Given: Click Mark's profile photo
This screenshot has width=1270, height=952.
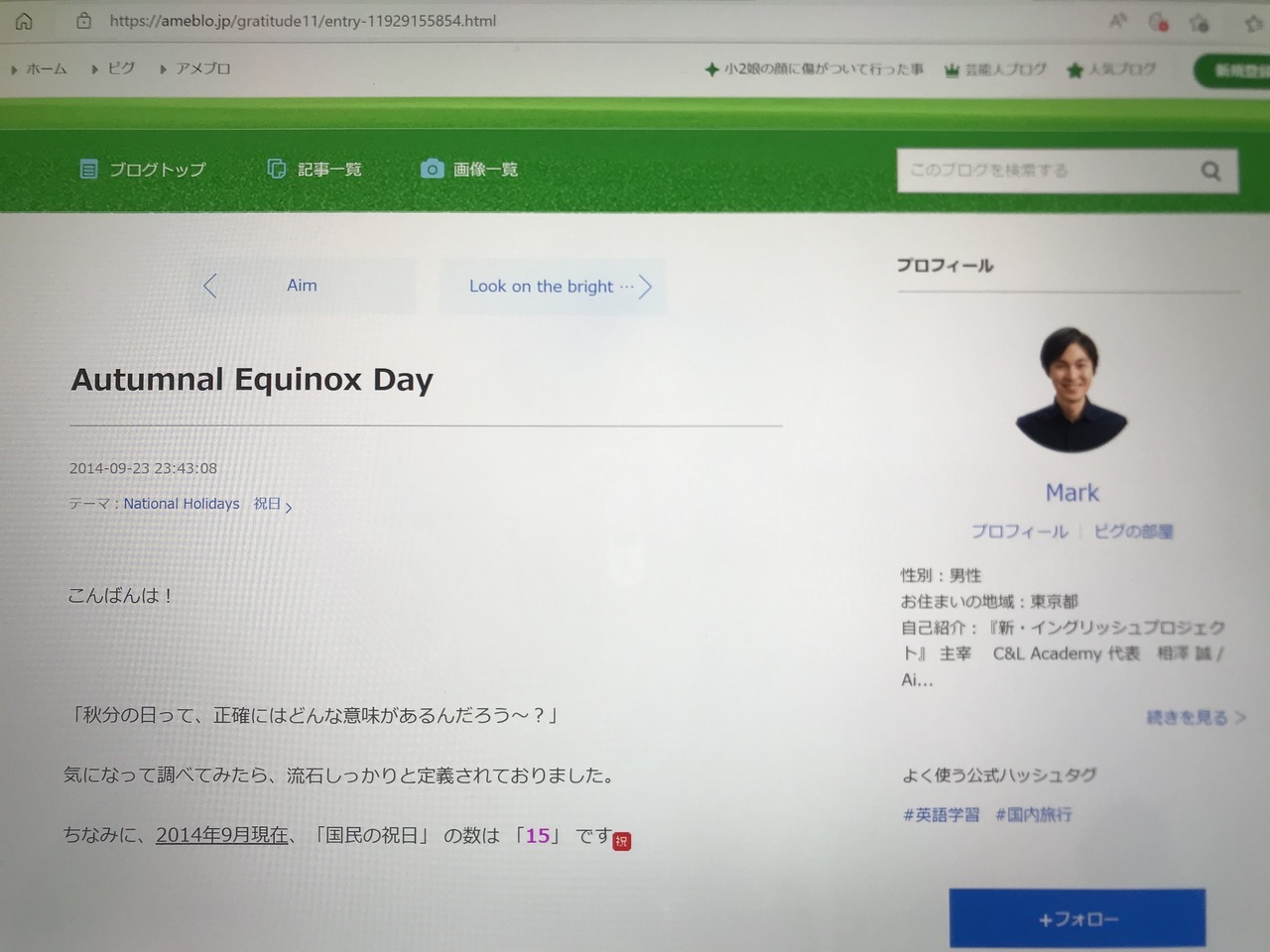Looking at the screenshot, I should (1073, 390).
